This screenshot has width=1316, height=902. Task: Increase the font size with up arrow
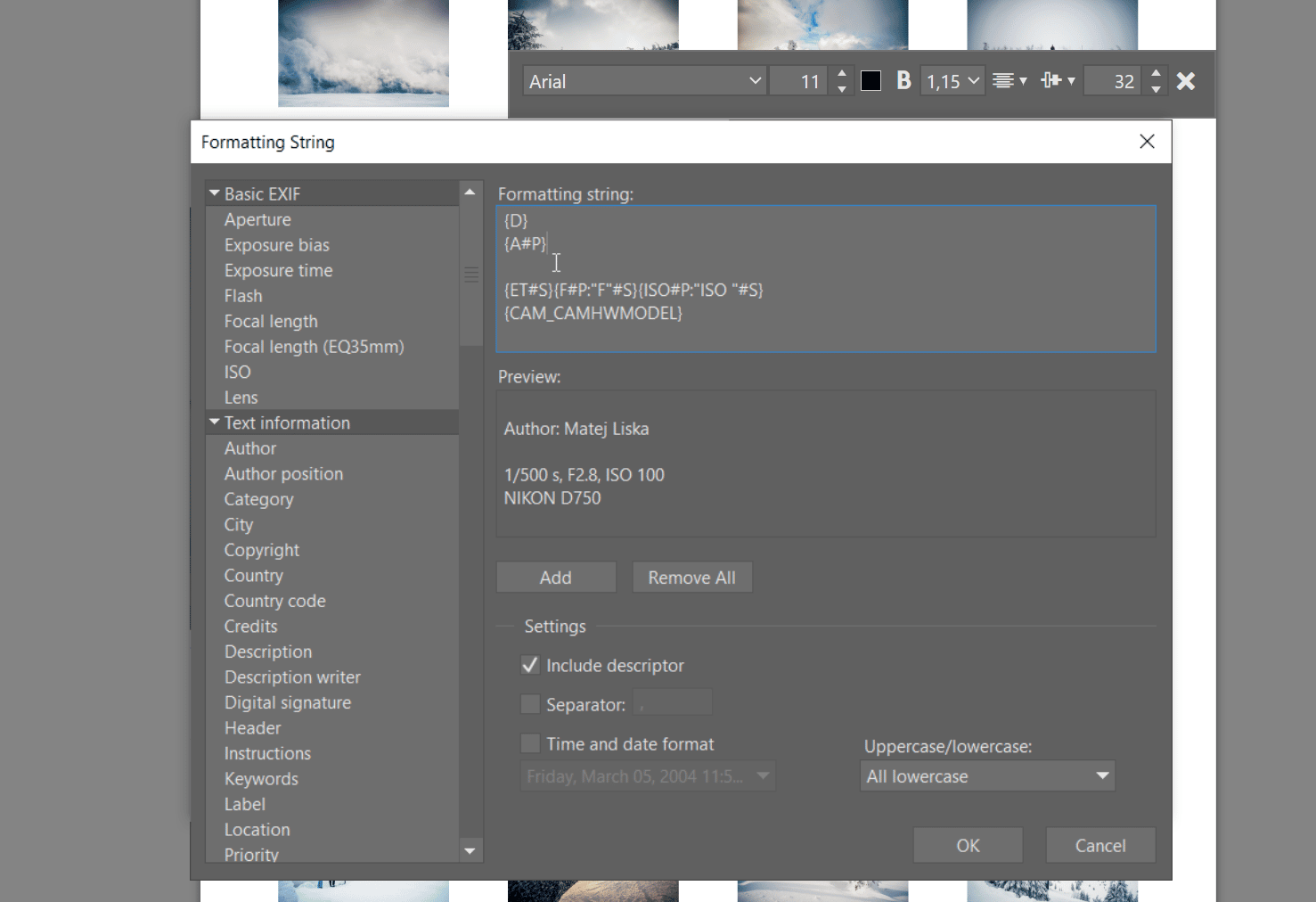842,74
